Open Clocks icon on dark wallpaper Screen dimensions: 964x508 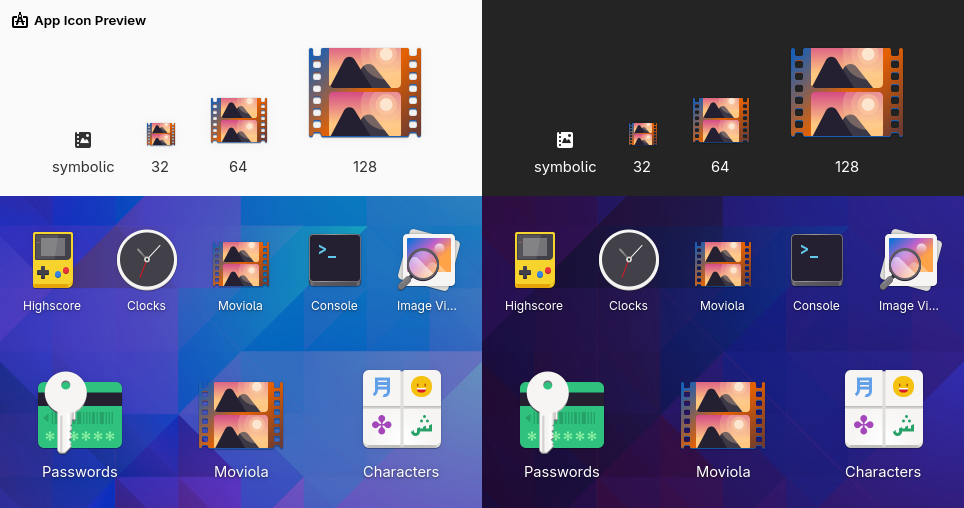pos(628,260)
